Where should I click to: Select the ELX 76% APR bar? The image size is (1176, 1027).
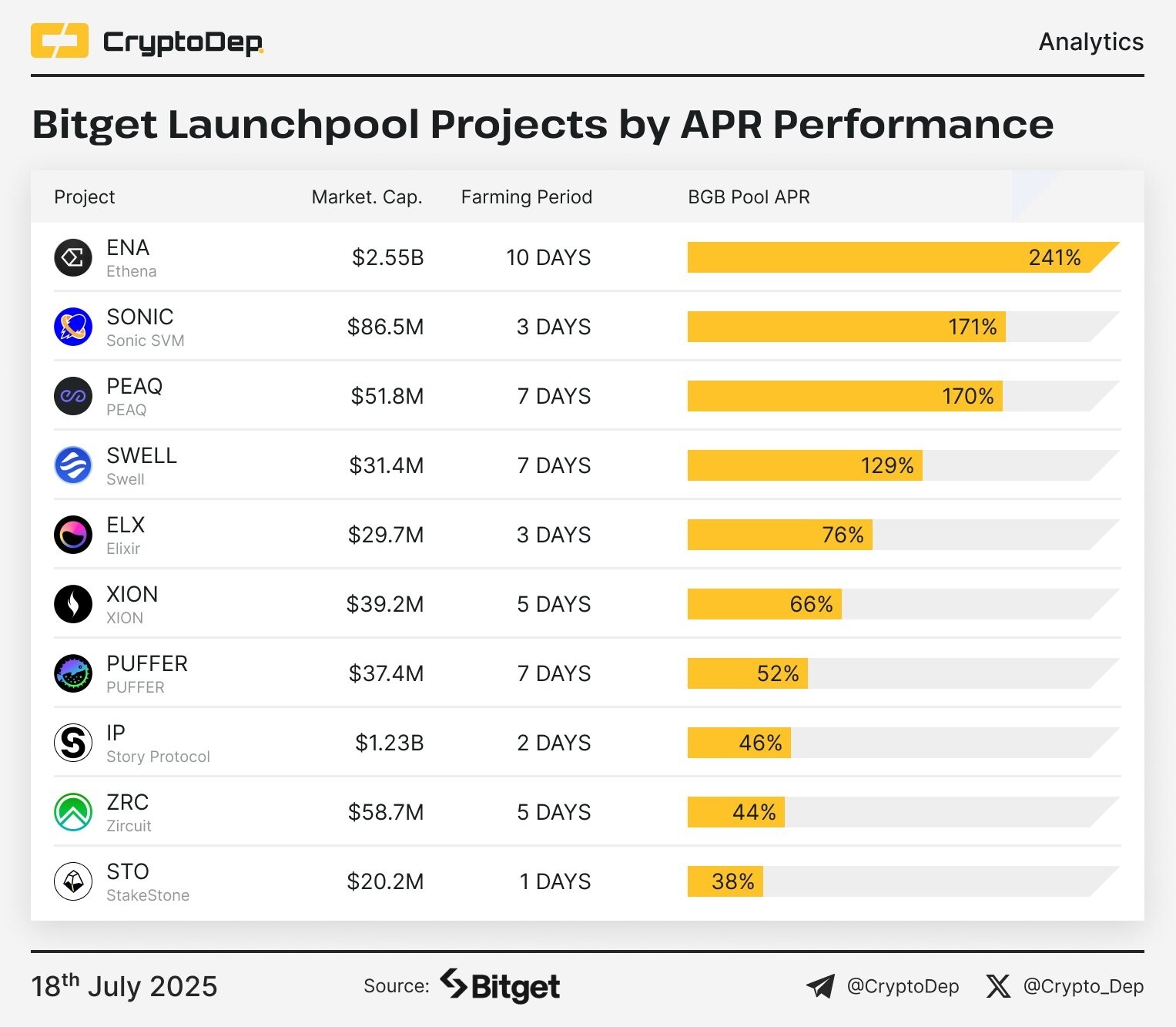coord(780,535)
